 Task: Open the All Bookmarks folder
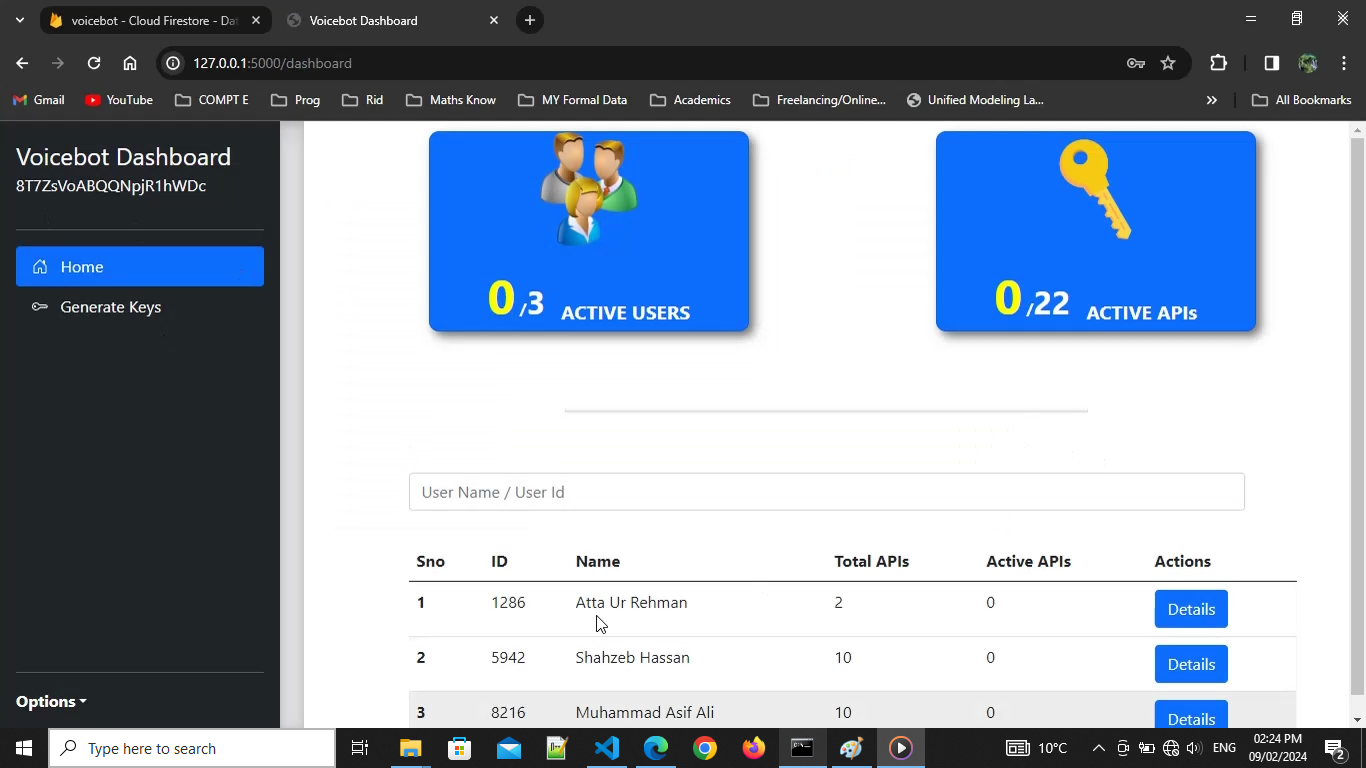click(1302, 100)
